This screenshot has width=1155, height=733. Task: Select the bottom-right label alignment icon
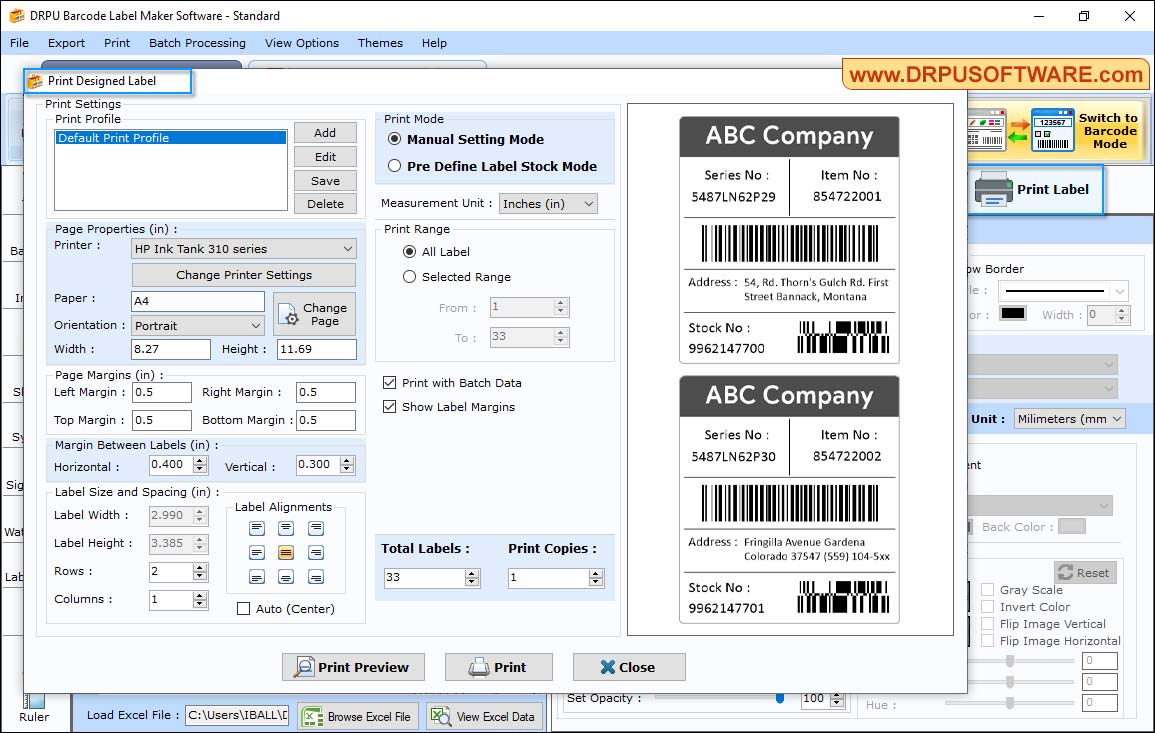pyautogui.click(x=315, y=577)
